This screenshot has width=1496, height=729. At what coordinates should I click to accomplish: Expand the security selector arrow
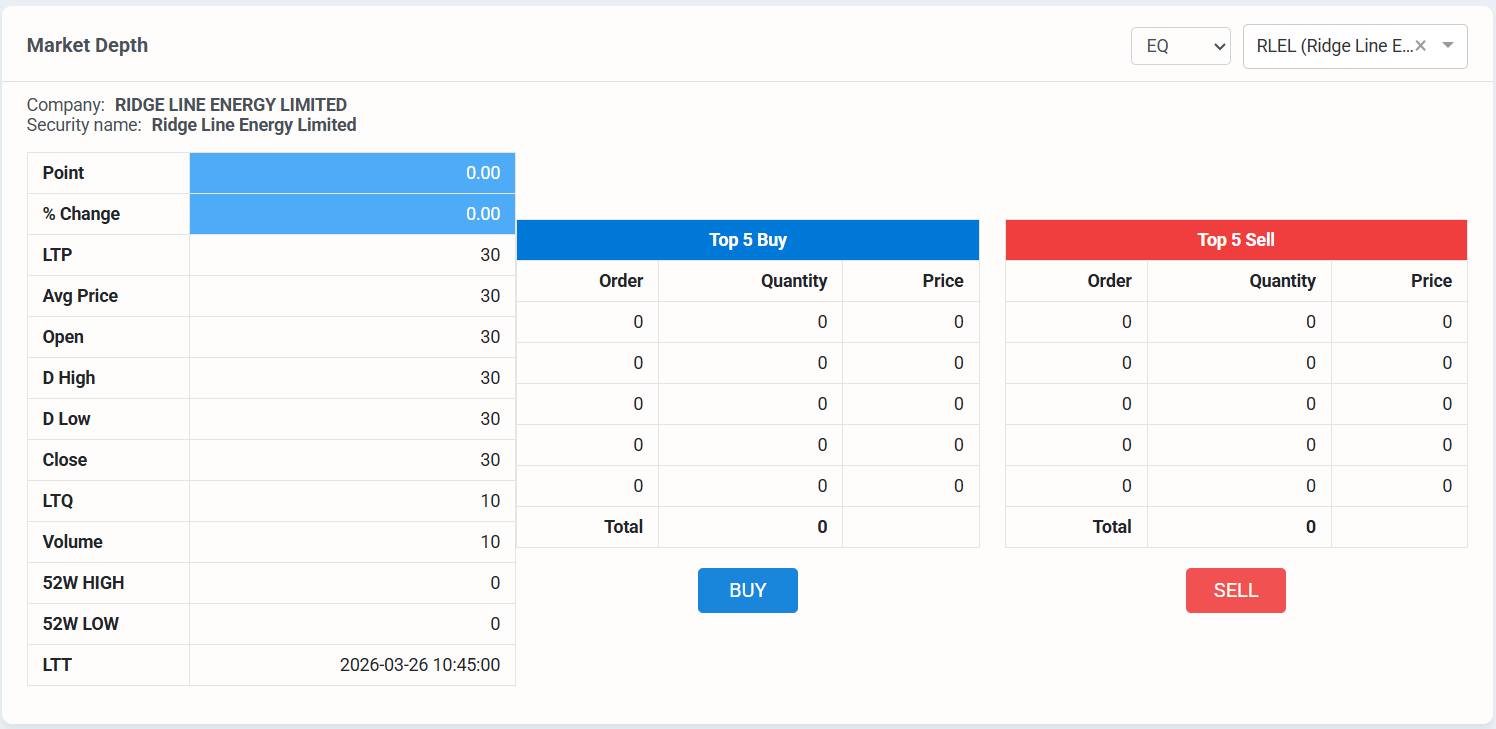(x=1447, y=46)
